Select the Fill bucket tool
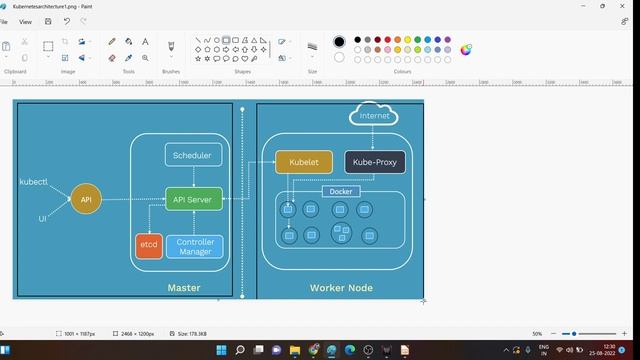Viewport: 640px width, 360px height. click(129, 42)
